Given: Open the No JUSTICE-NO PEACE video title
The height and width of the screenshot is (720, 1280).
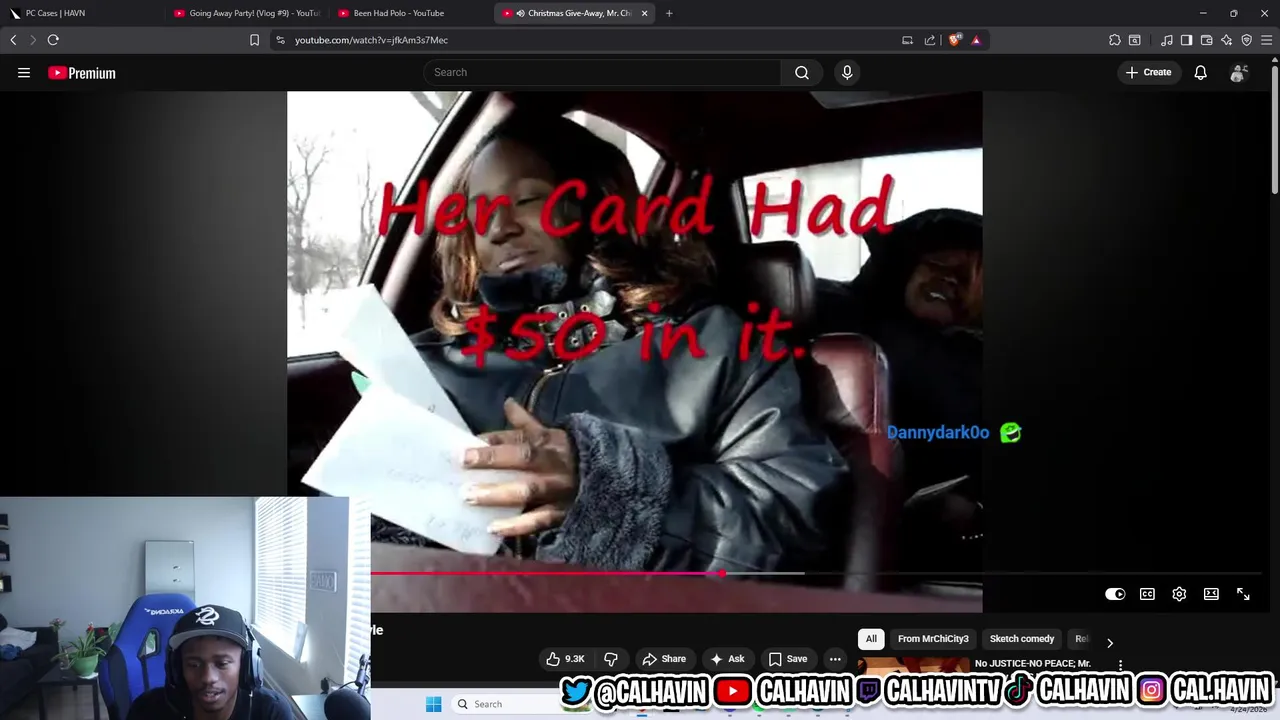Looking at the screenshot, I should point(1033,664).
